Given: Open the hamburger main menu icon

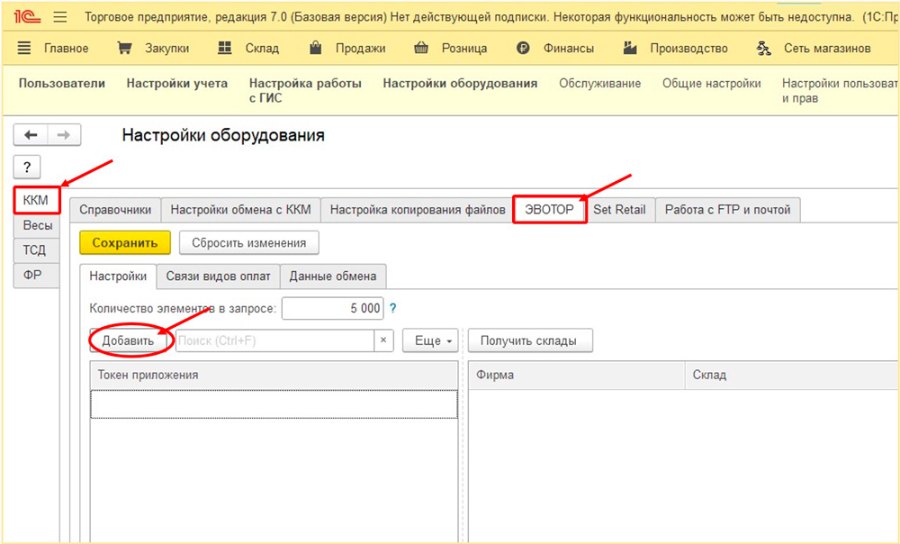Looking at the screenshot, I should tap(60, 17).
